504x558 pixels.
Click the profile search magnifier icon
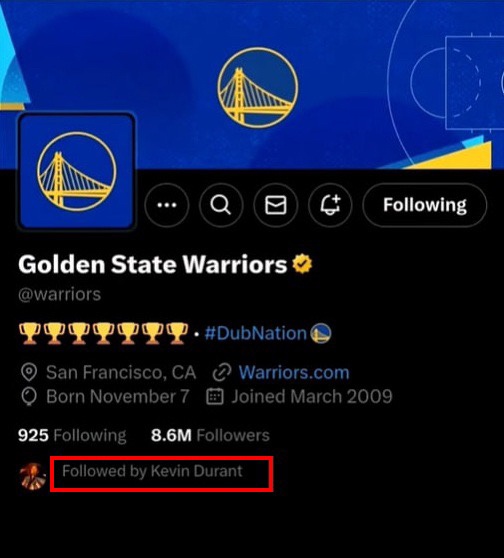click(x=221, y=205)
